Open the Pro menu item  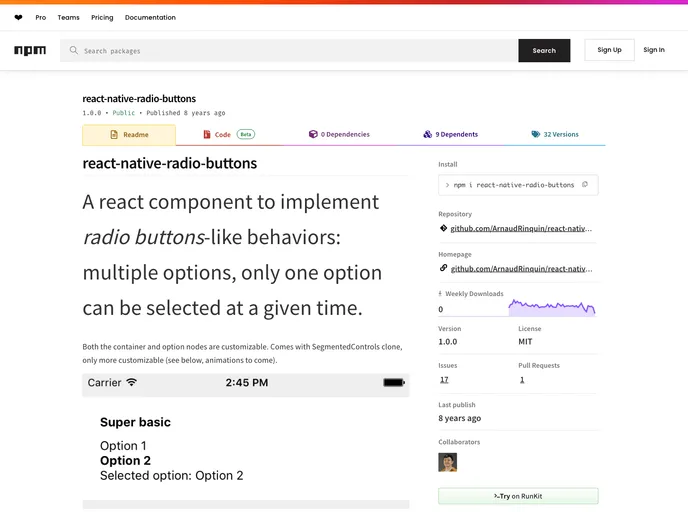pos(40,17)
